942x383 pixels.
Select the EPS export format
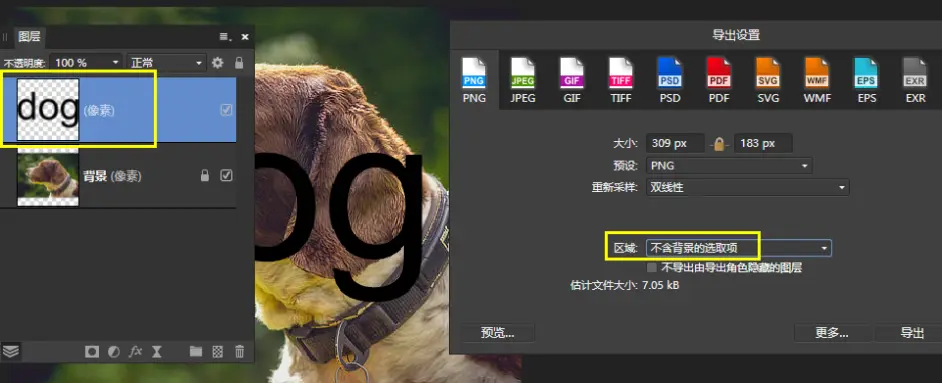[866, 80]
